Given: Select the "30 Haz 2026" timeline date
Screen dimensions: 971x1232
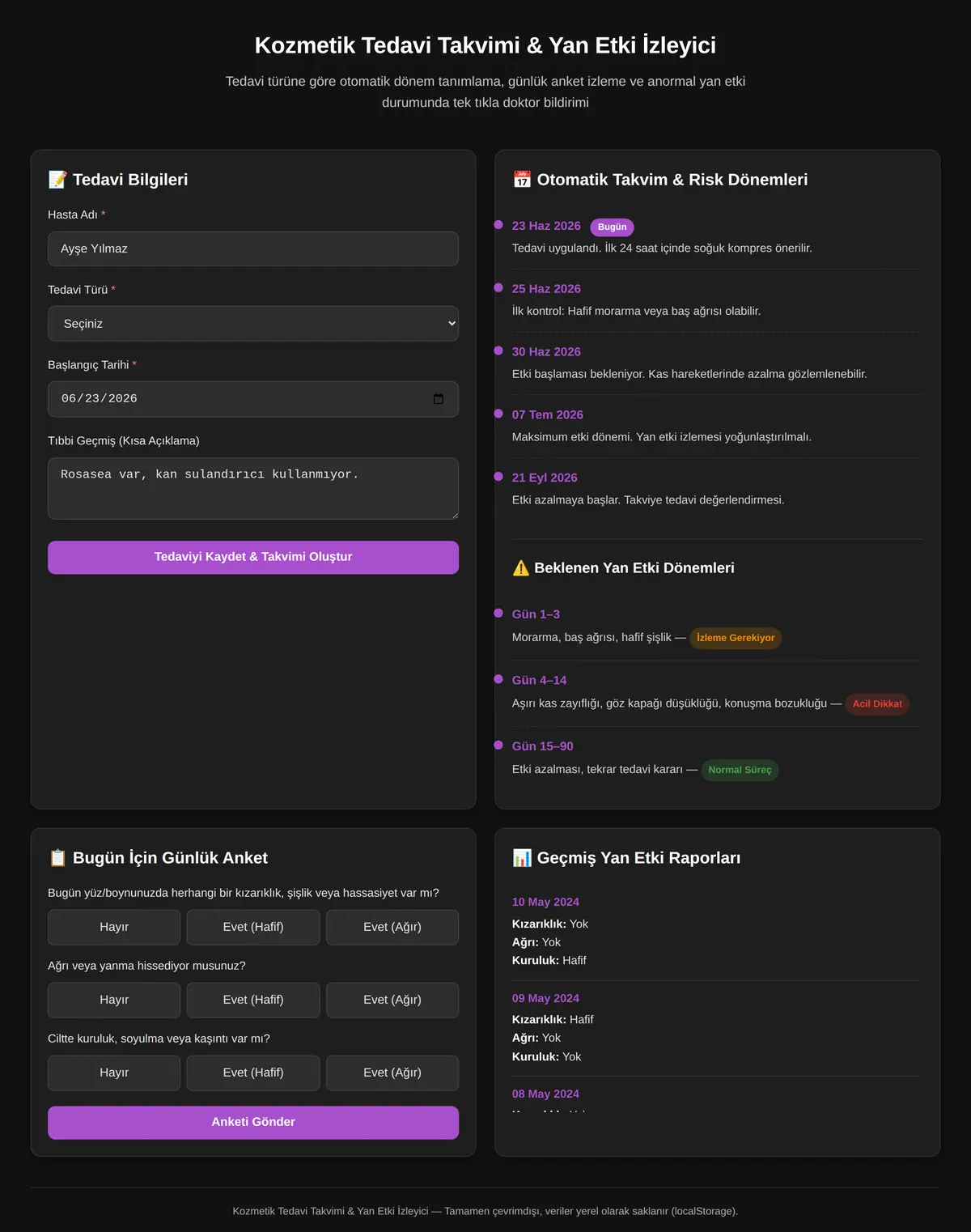Looking at the screenshot, I should click(x=546, y=352).
